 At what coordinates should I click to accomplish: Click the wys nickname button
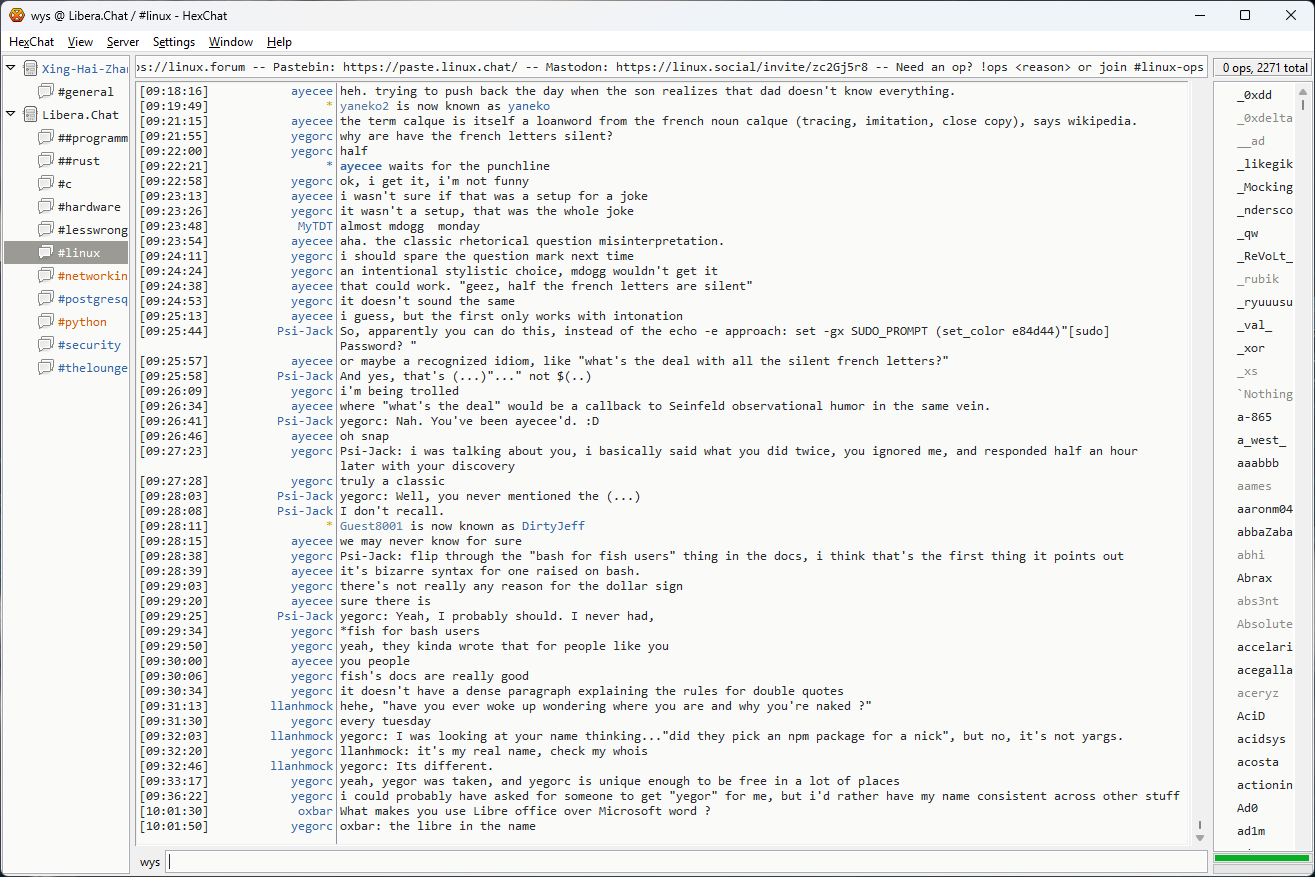click(x=150, y=862)
